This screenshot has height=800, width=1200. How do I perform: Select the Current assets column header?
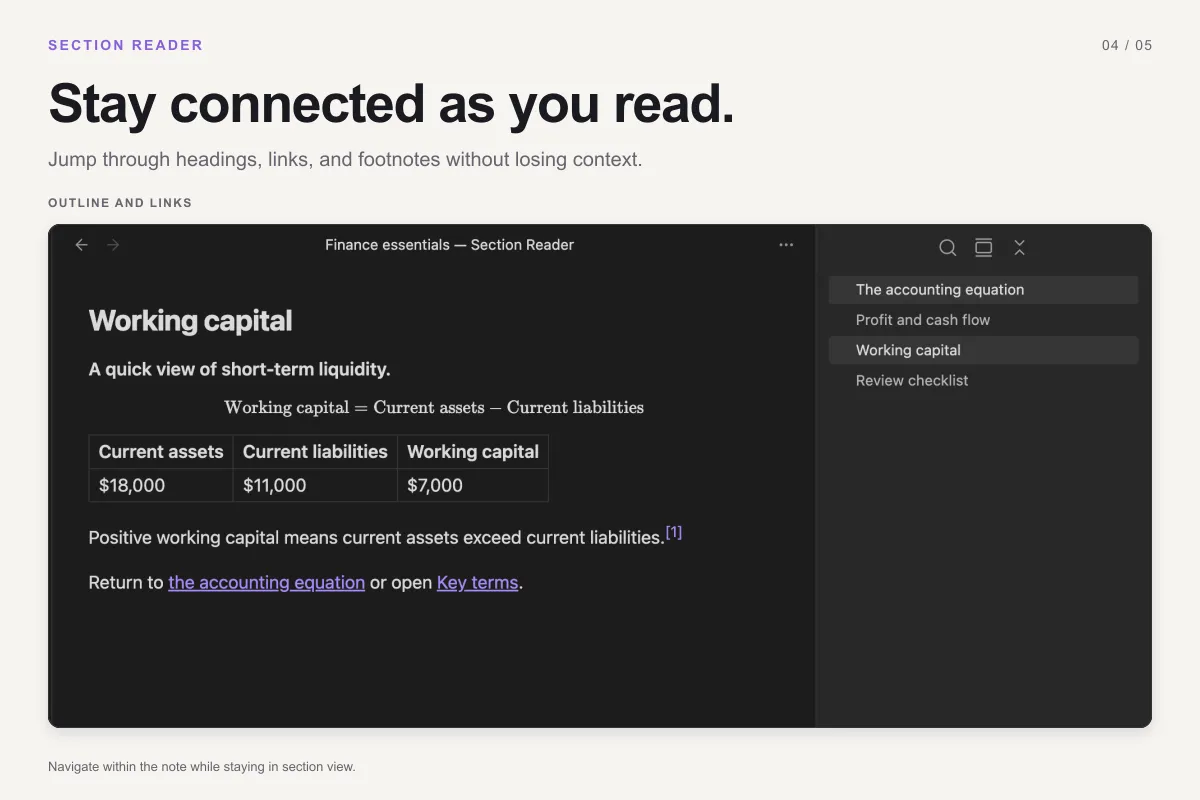161,452
